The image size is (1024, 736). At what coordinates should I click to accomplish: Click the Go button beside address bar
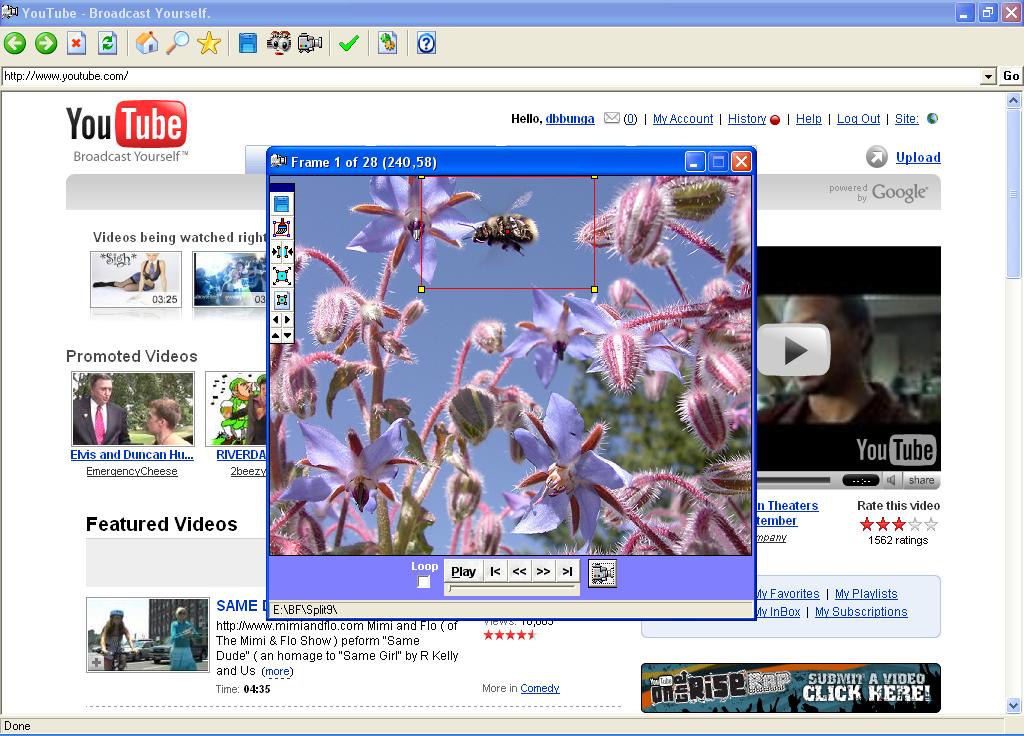[x=1011, y=76]
